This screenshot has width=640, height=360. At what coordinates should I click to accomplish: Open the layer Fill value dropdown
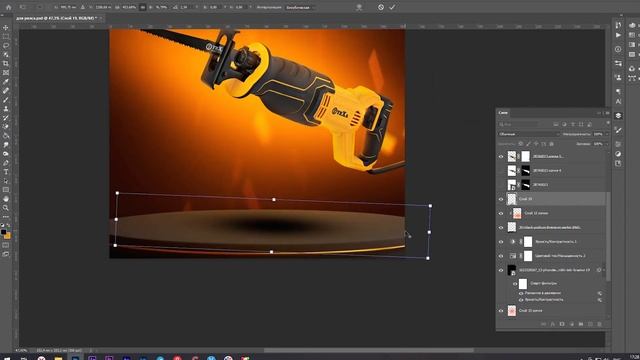tap(607, 144)
